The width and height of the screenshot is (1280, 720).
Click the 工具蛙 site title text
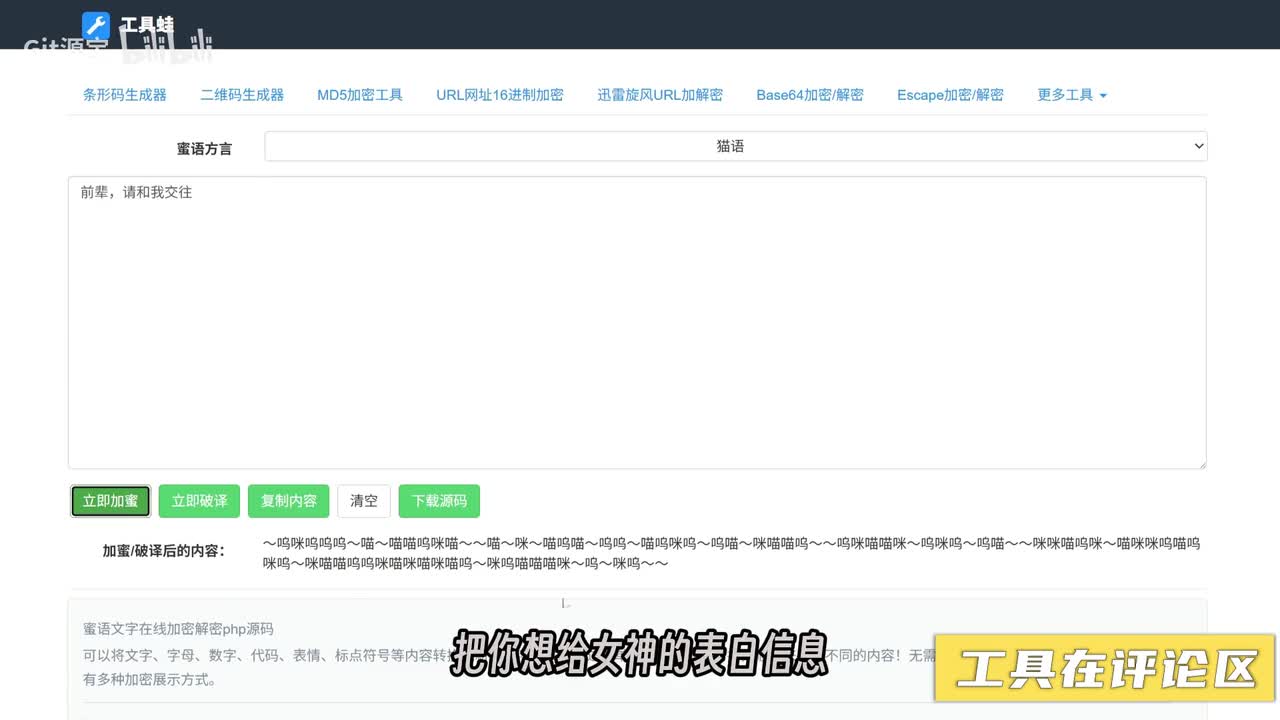(x=148, y=24)
